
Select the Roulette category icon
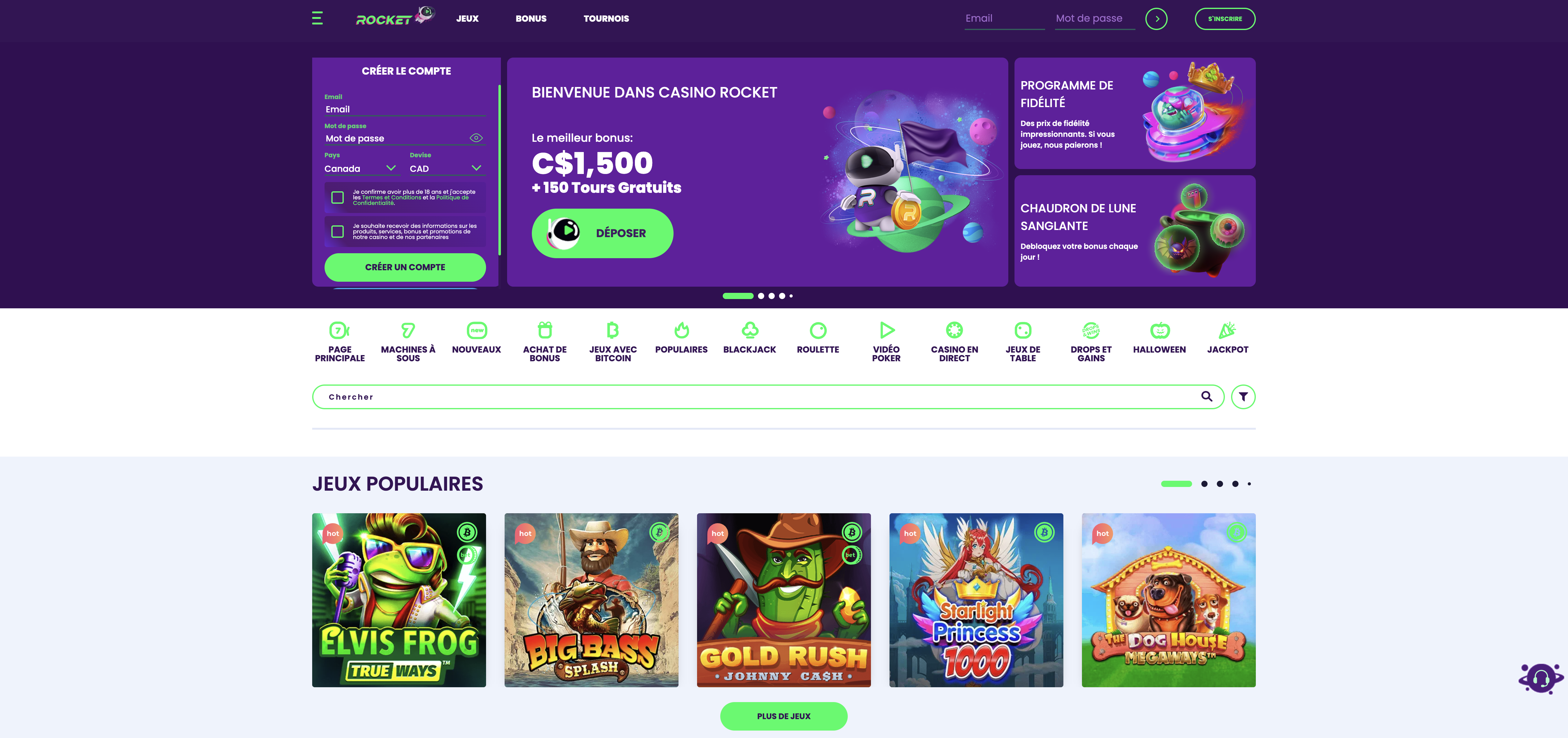point(817,331)
